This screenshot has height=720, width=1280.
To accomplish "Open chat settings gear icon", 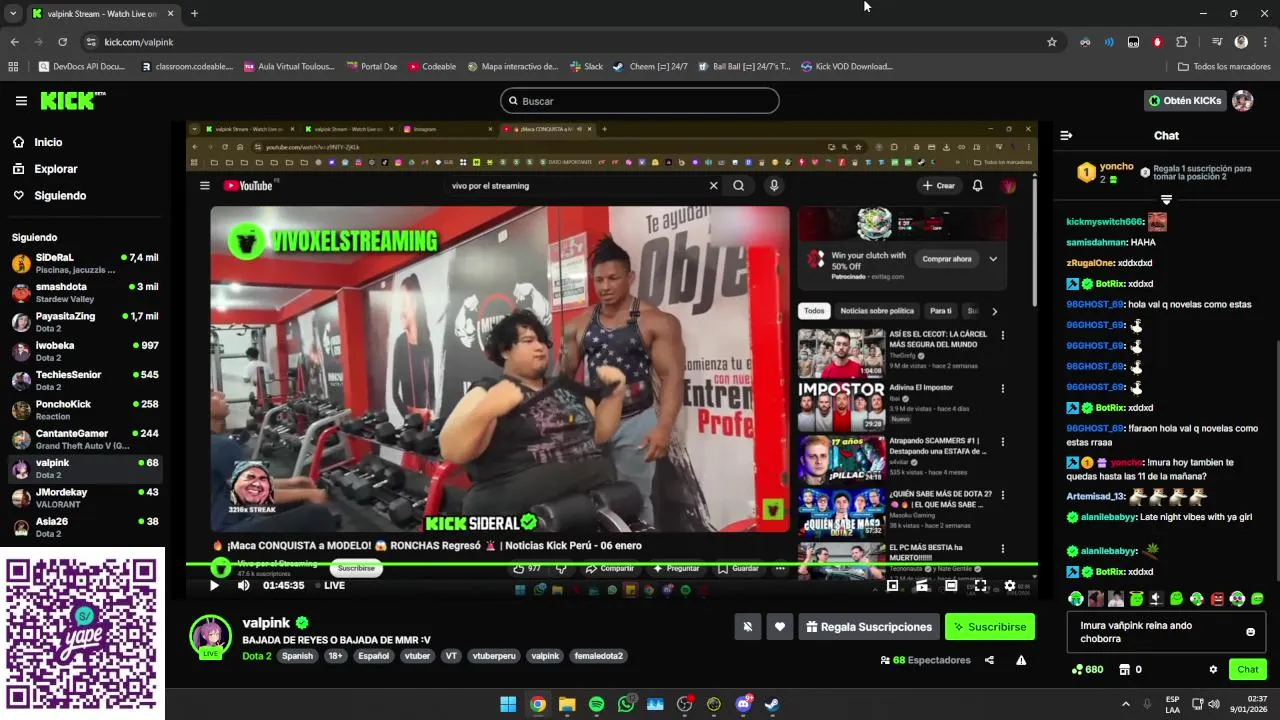I will [x=1213, y=669].
